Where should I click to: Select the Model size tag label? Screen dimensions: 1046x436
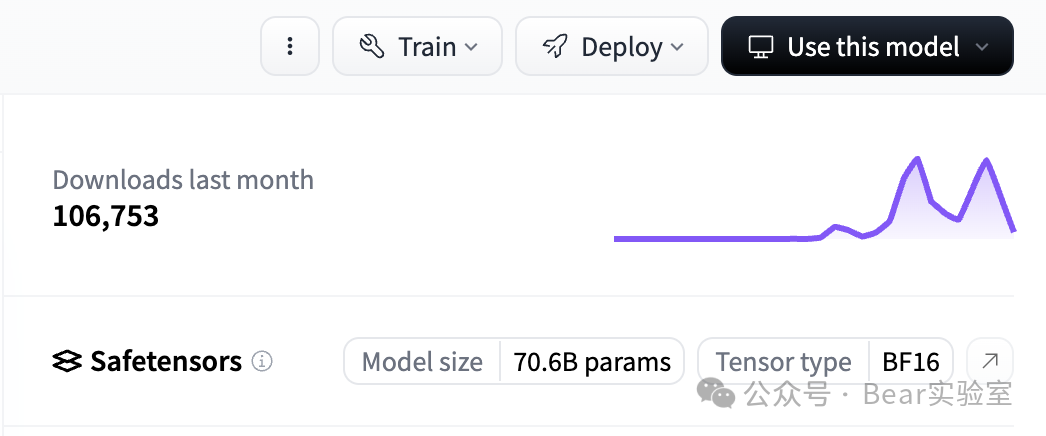(422, 361)
